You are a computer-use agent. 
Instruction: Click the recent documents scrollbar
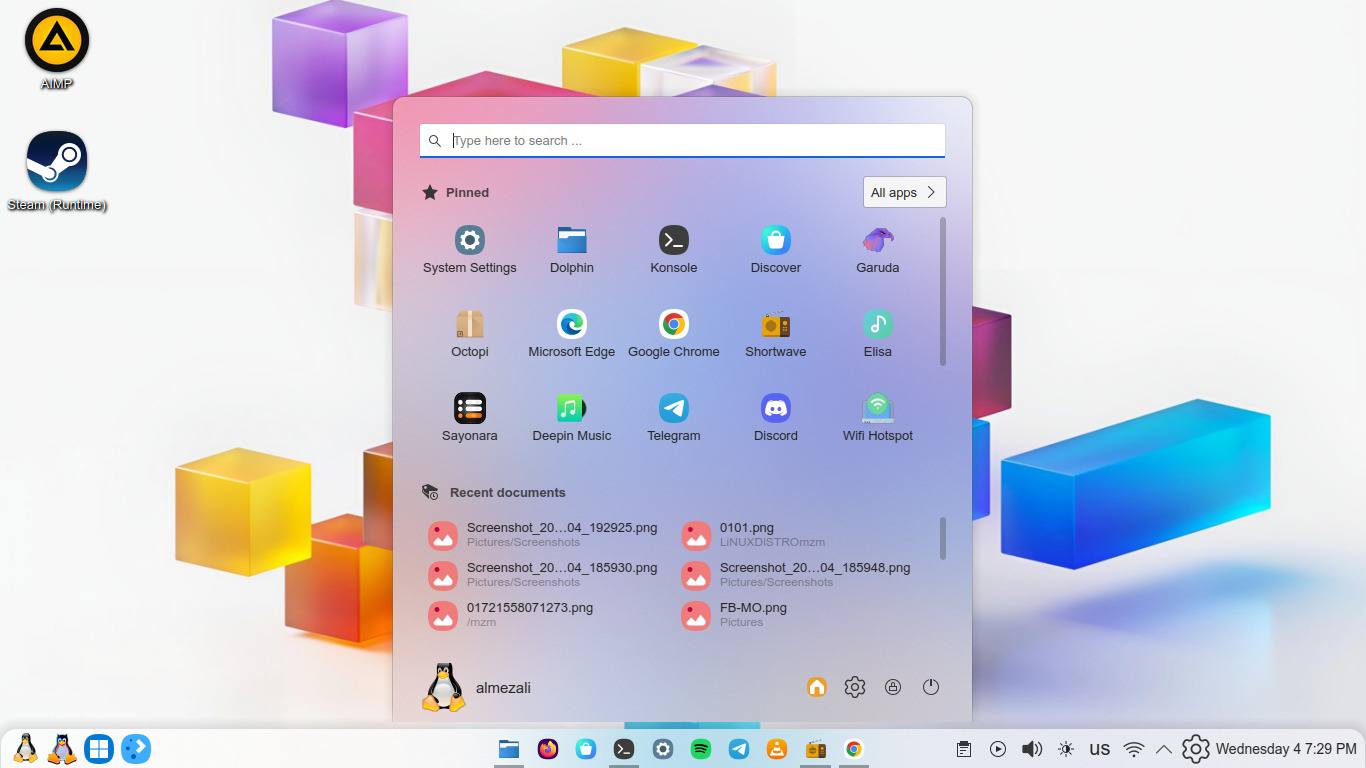click(x=943, y=538)
